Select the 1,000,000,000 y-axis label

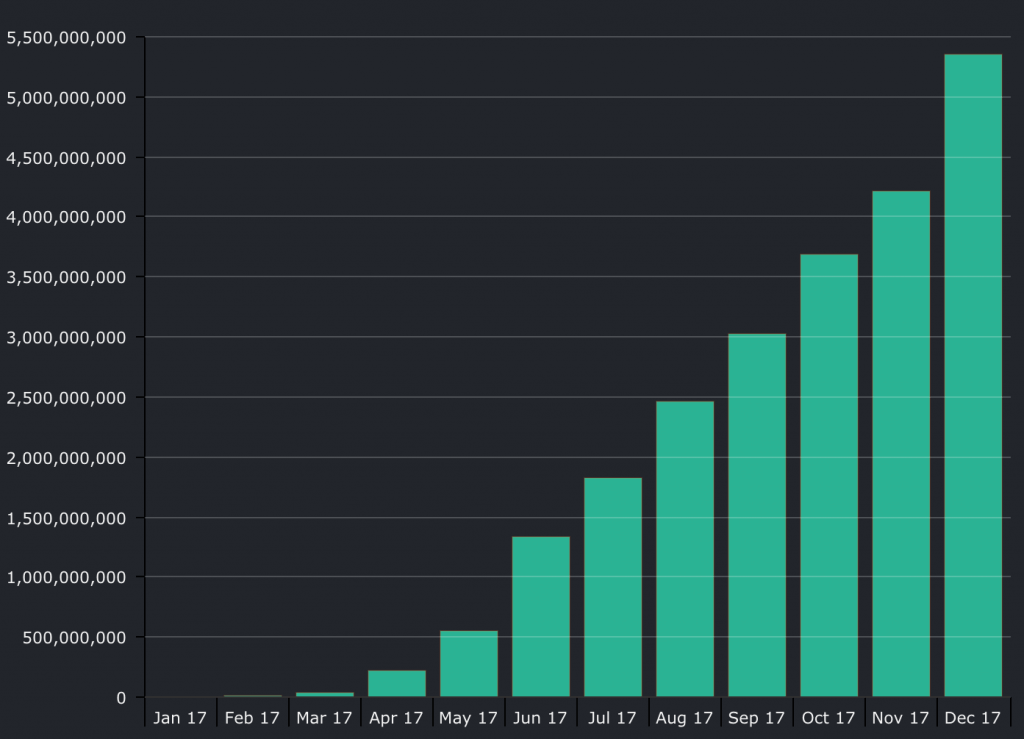66,577
